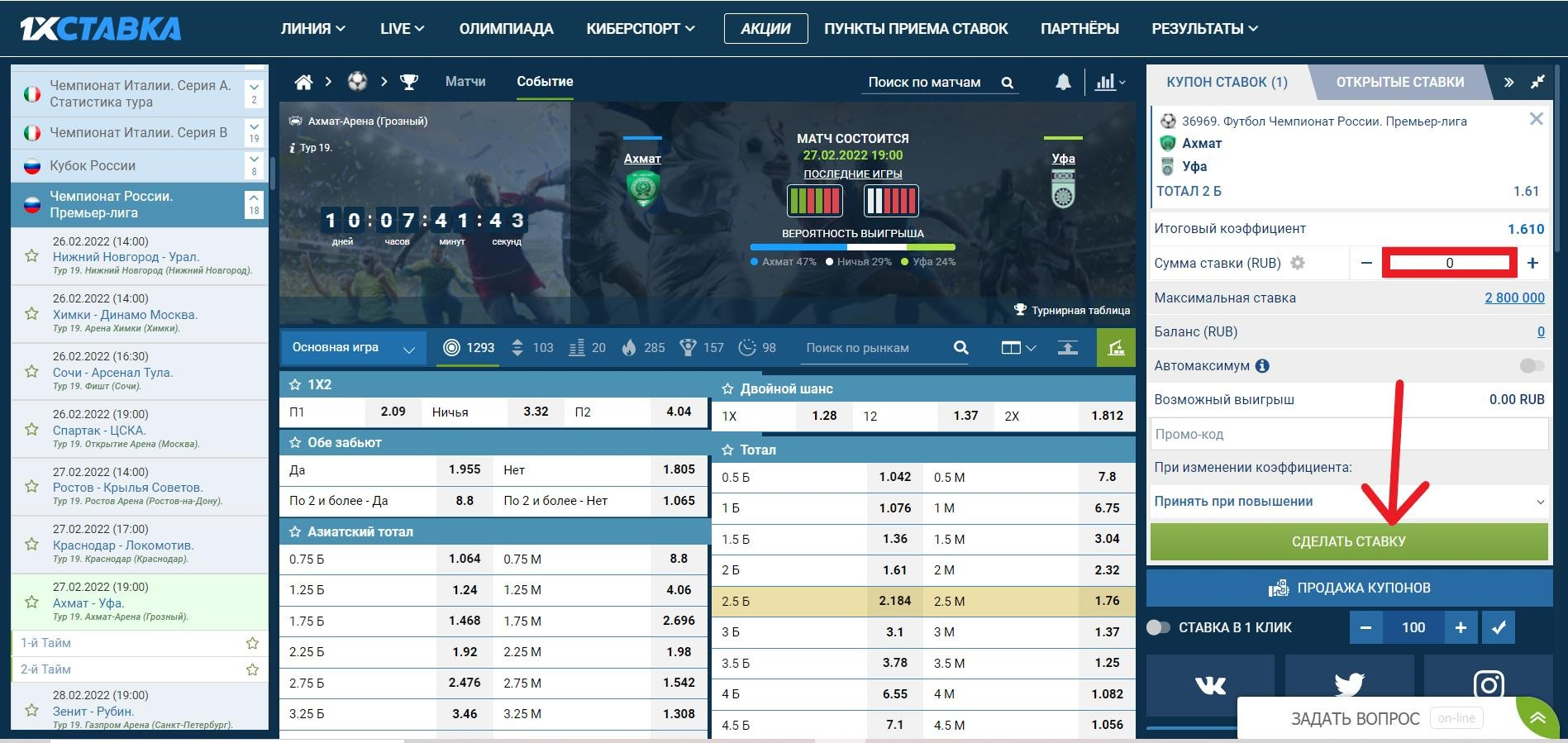Favorite the Сочи - Арсенал Тула star
Viewport: 1568px width, 743px height.
point(31,372)
